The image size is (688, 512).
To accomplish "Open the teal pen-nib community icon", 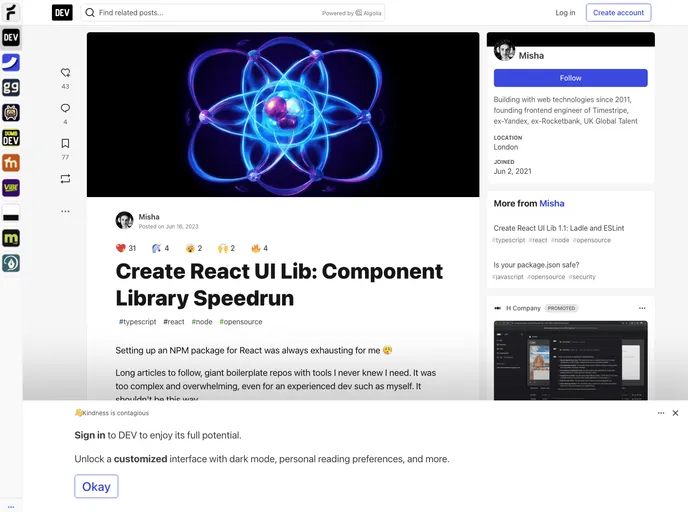I will click(11, 263).
